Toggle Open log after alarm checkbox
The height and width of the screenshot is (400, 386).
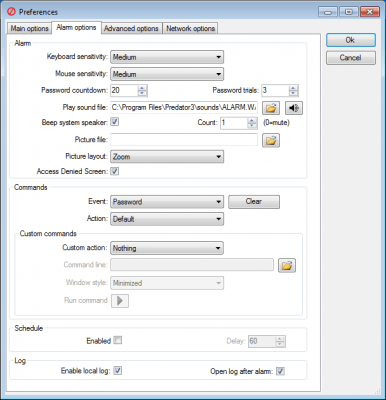point(280,371)
